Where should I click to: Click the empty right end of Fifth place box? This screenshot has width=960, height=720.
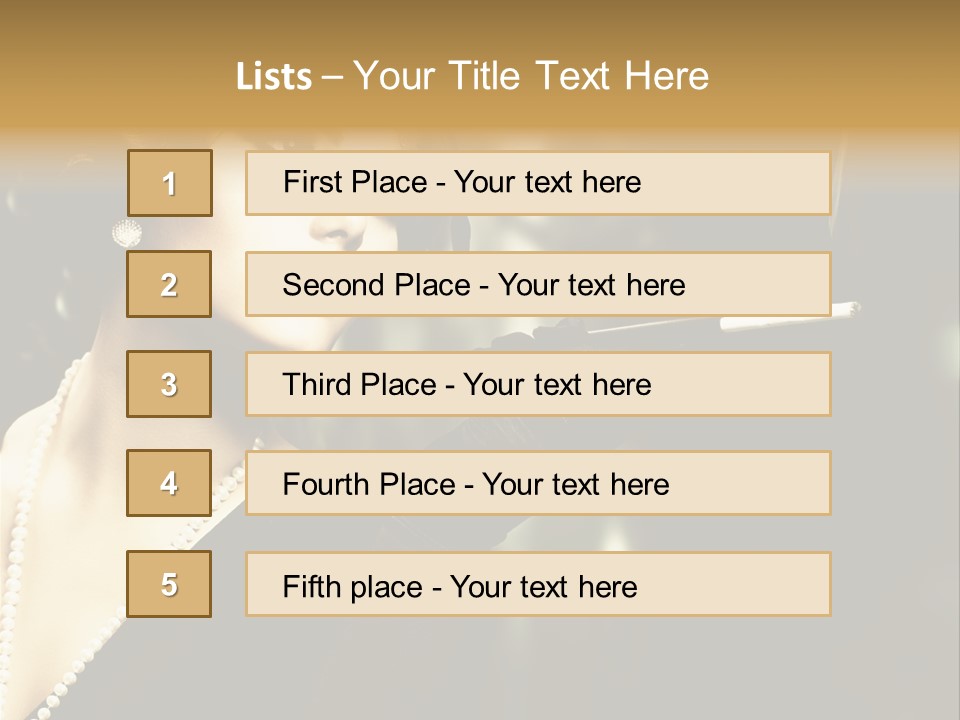click(x=760, y=584)
